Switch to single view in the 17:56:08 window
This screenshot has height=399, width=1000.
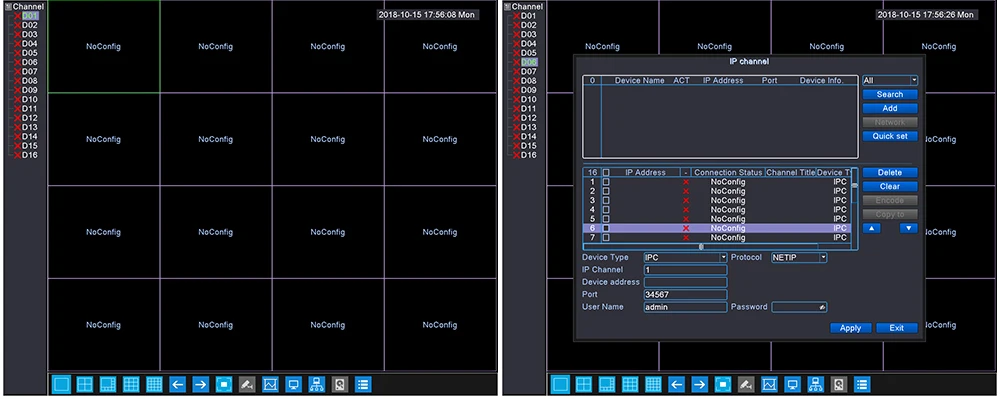(x=61, y=384)
